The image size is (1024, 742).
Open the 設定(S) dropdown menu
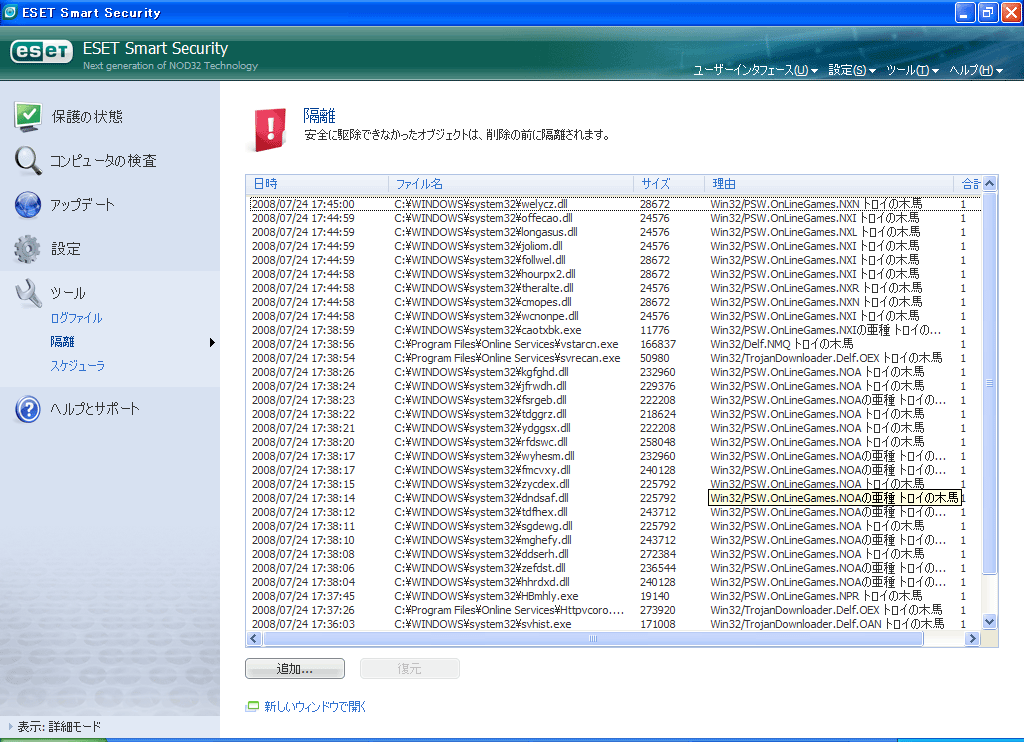click(852, 70)
